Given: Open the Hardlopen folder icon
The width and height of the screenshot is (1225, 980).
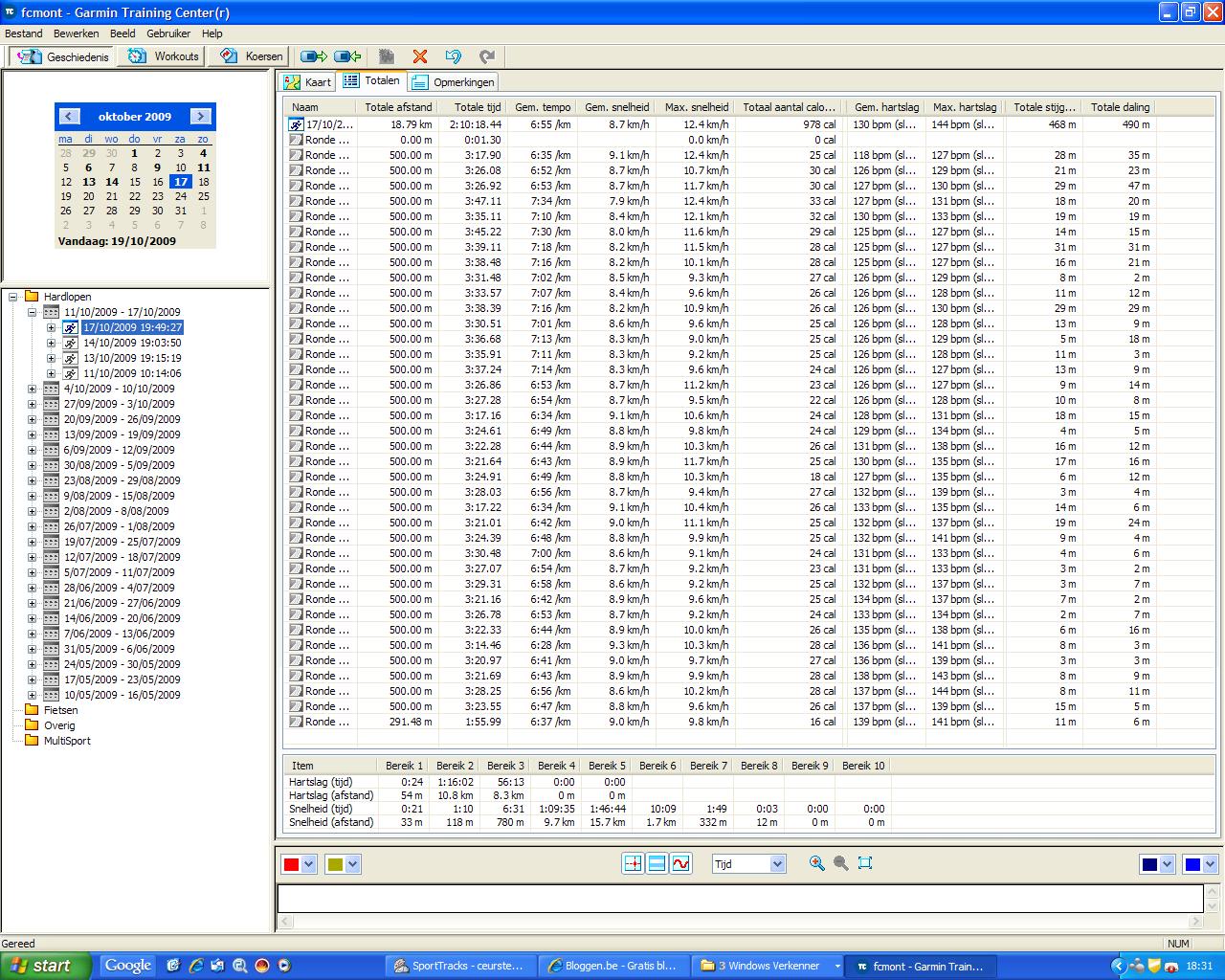Looking at the screenshot, I should pyautogui.click(x=32, y=297).
